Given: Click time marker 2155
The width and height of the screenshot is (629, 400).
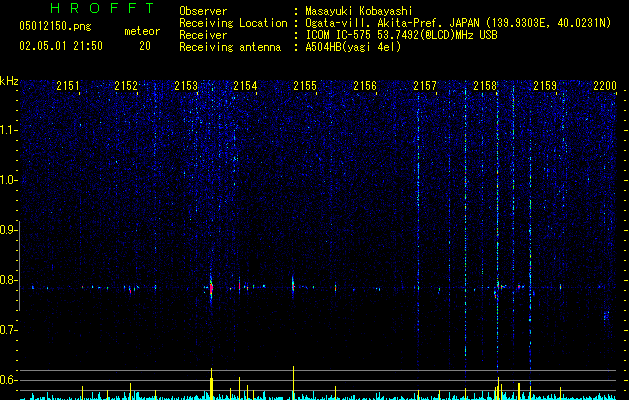Looking at the screenshot, I should click(x=305, y=86).
